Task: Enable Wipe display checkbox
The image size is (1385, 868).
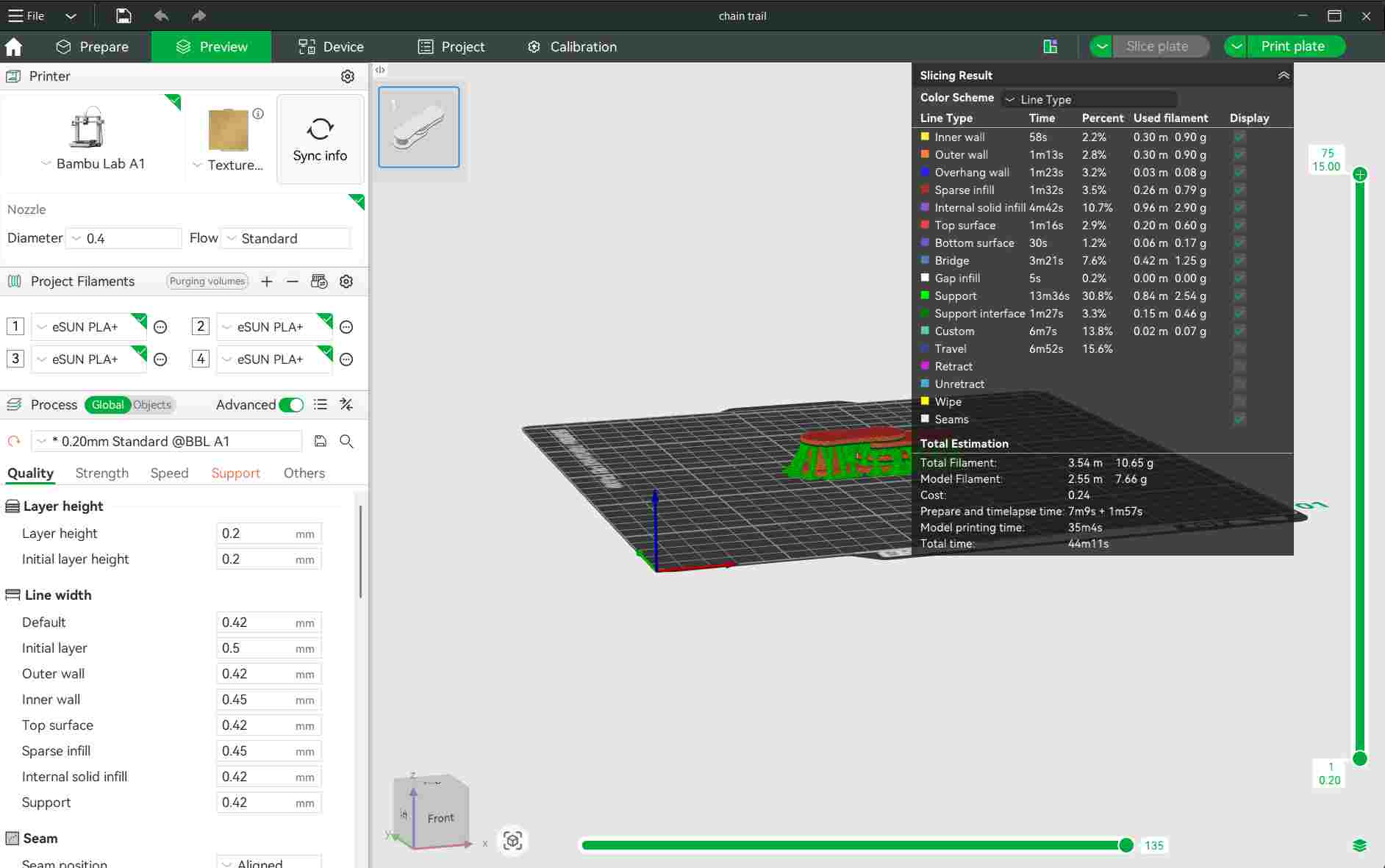Action: (x=1239, y=402)
